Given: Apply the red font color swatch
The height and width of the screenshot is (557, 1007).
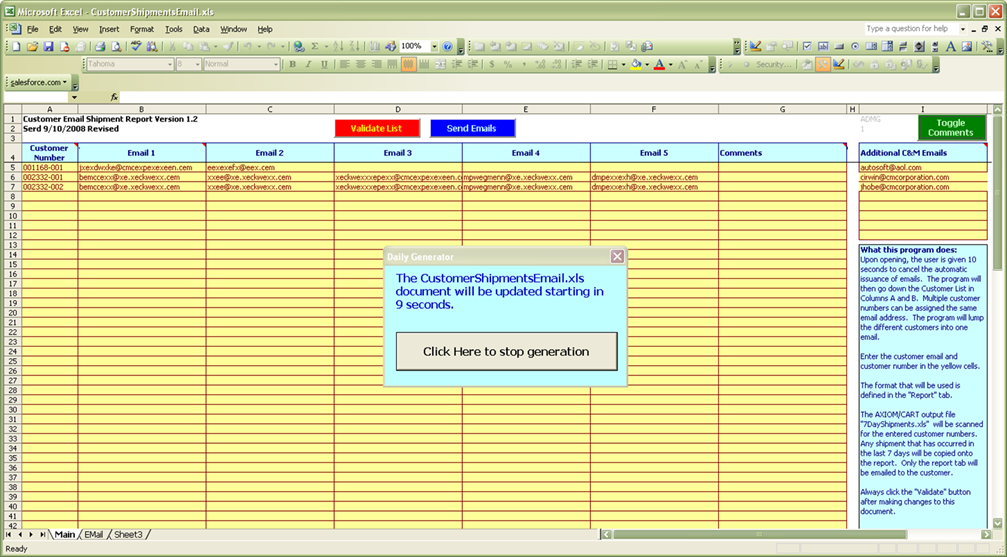Looking at the screenshot, I should [660, 64].
